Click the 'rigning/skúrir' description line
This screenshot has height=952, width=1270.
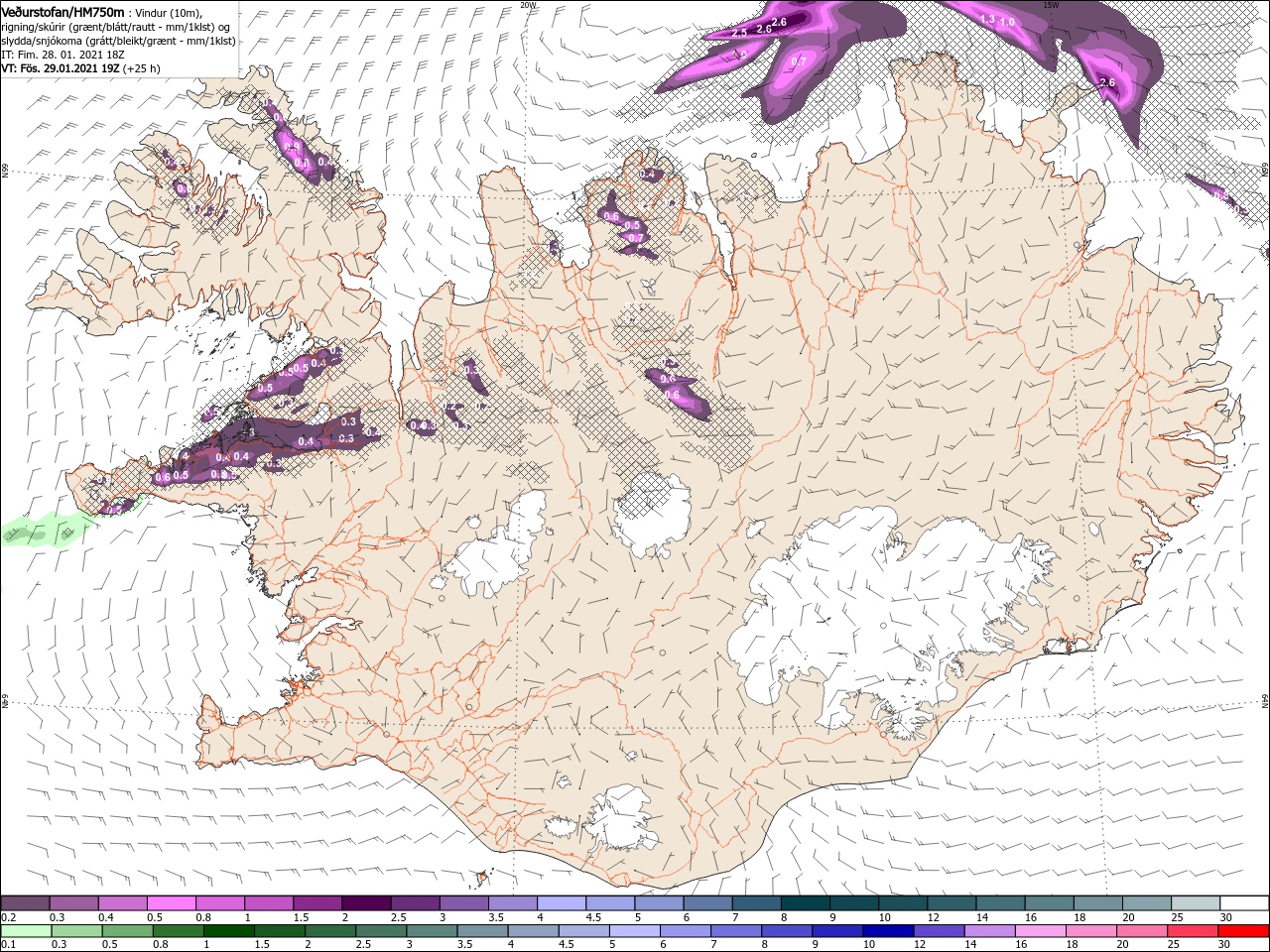pos(117,27)
